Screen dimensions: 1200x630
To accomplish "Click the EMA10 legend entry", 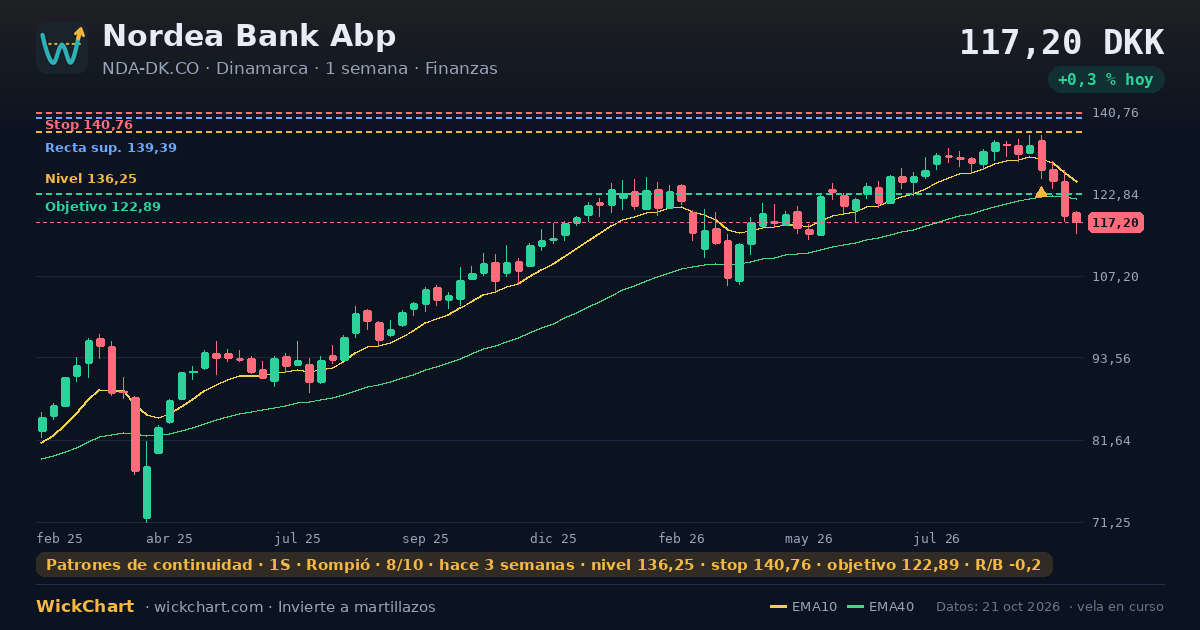I will 803,607.
